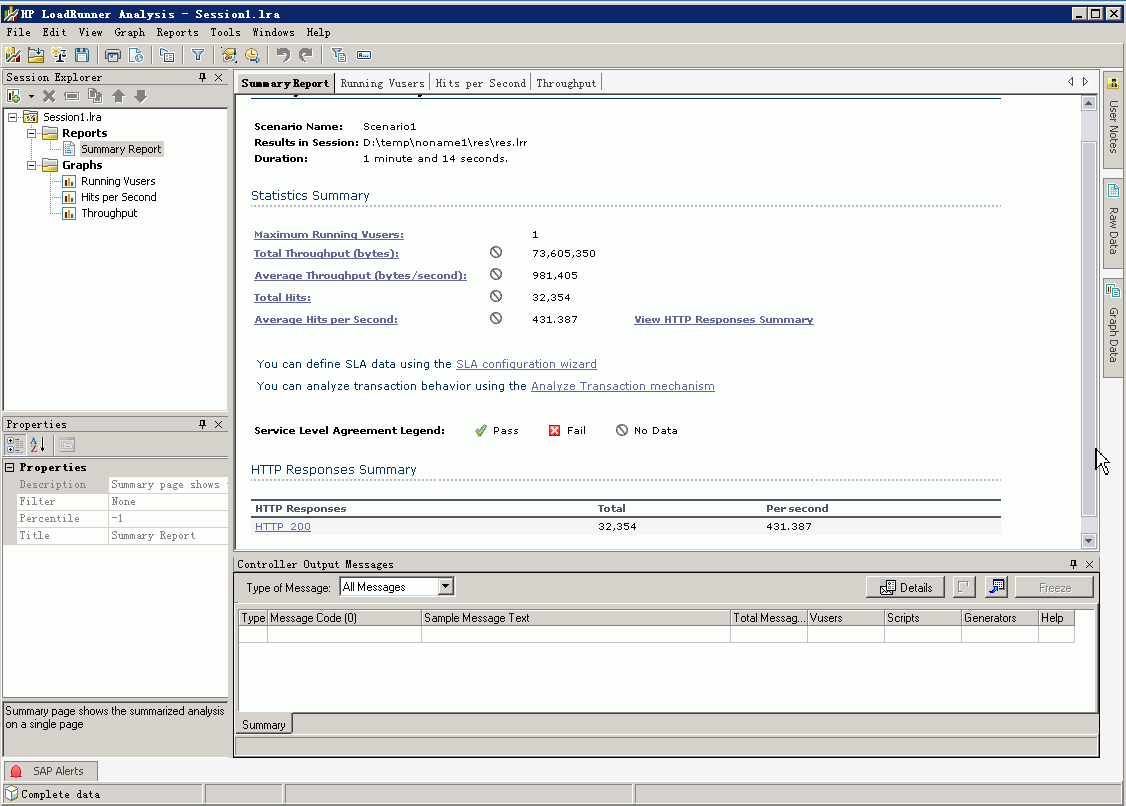Click the View HTTP Responses Summary link

point(724,320)
